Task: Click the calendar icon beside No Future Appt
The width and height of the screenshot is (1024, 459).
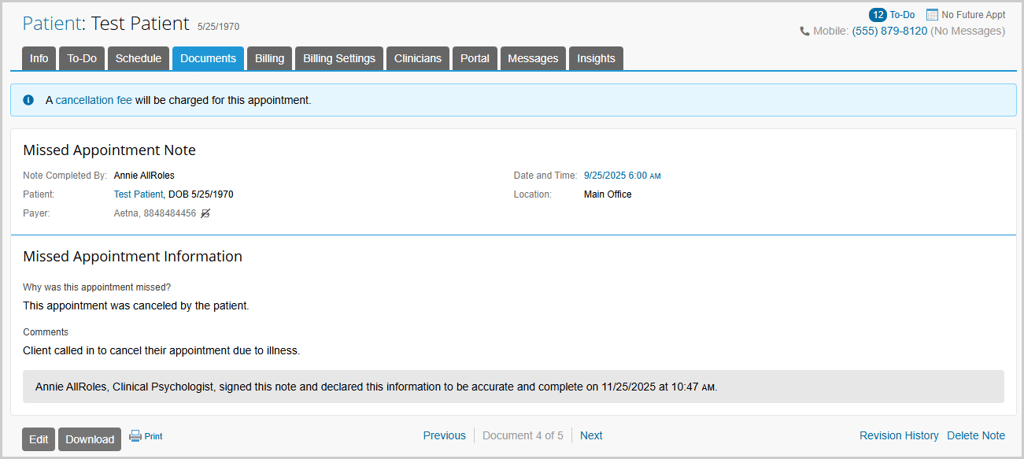Action: click(932, 15)
